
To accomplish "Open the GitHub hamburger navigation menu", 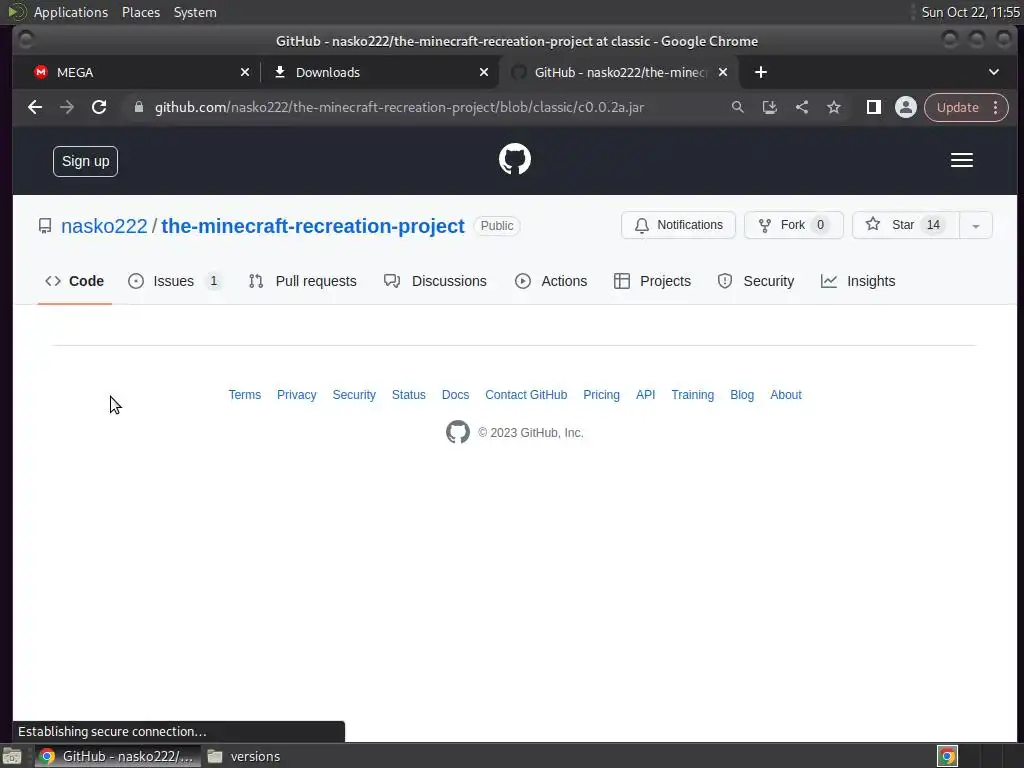I will click(962, 160).
